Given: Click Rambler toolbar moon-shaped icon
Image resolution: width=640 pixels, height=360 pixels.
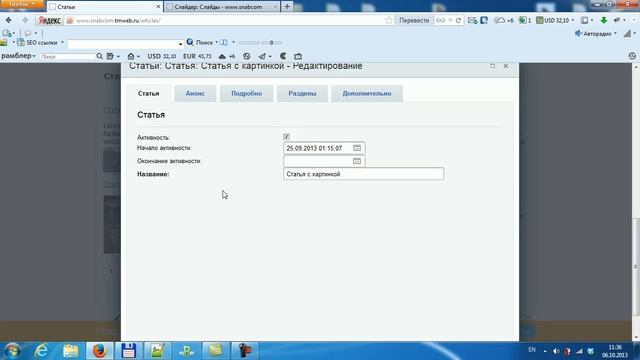Looking at the screenshot, I should pyautogui.click(x=283, y=56).
